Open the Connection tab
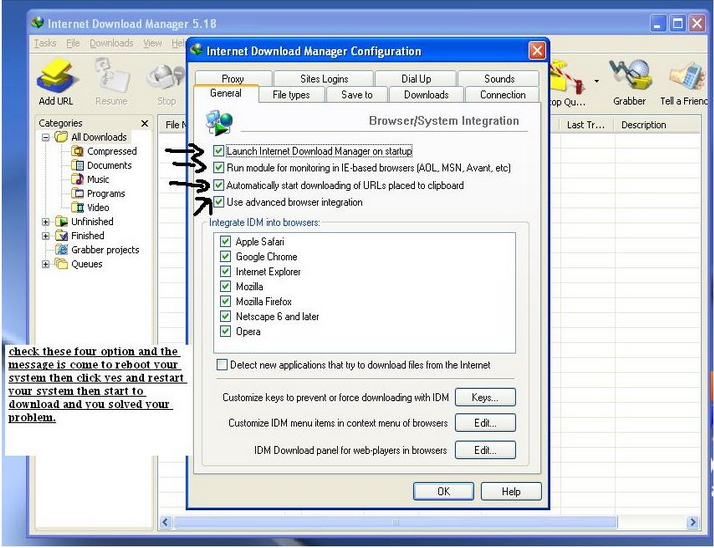Viewport: 714px width, 548px height. coord(502,95)
